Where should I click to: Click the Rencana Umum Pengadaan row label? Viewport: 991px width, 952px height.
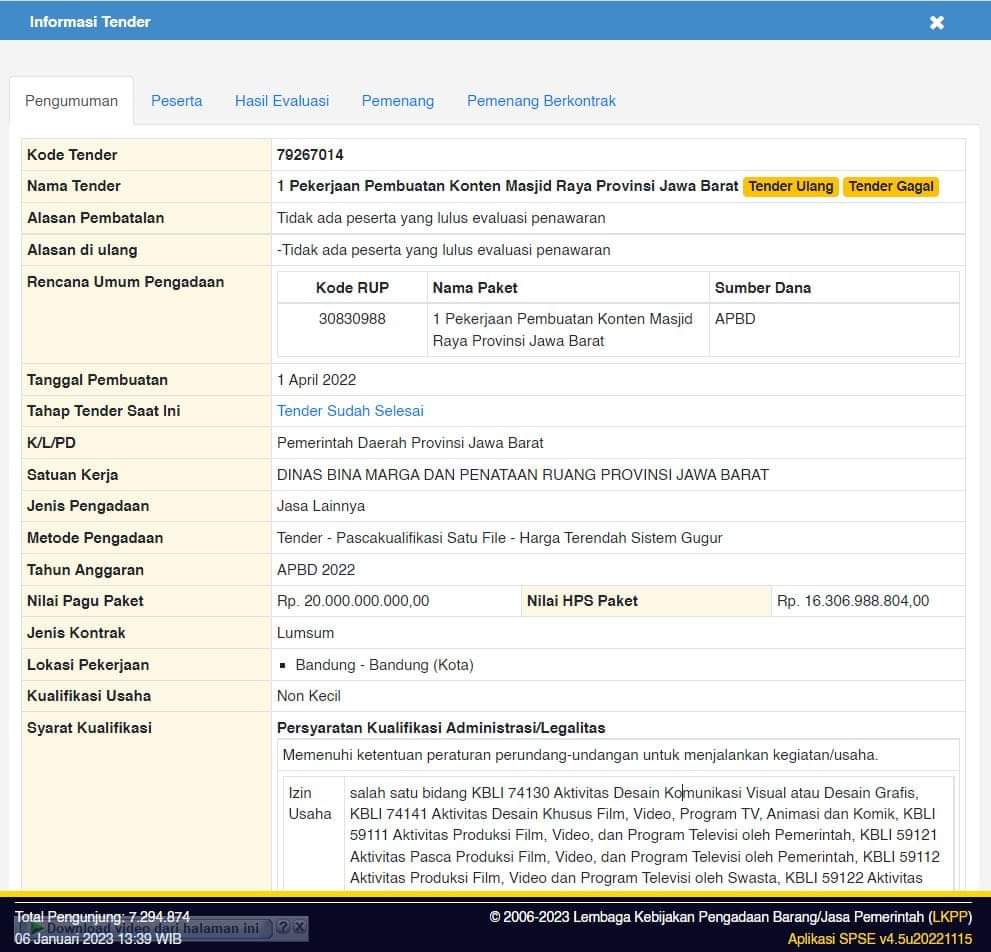125,282
